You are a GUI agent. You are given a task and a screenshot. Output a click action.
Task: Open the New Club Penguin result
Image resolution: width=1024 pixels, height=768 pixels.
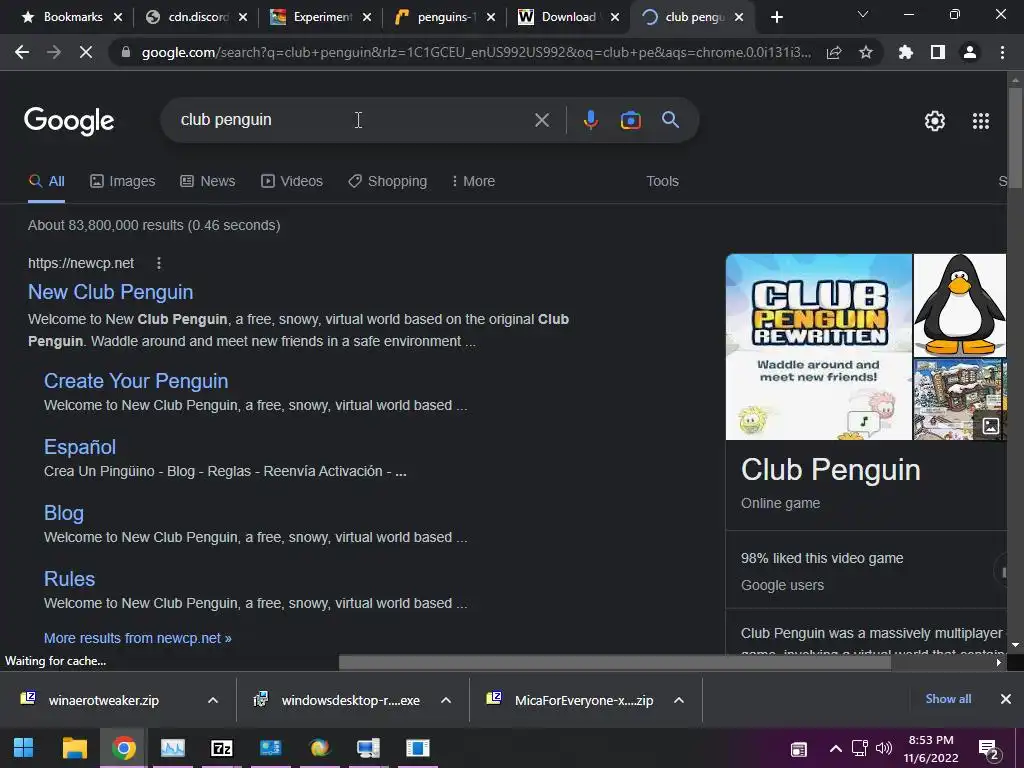[x=110, y=292]
